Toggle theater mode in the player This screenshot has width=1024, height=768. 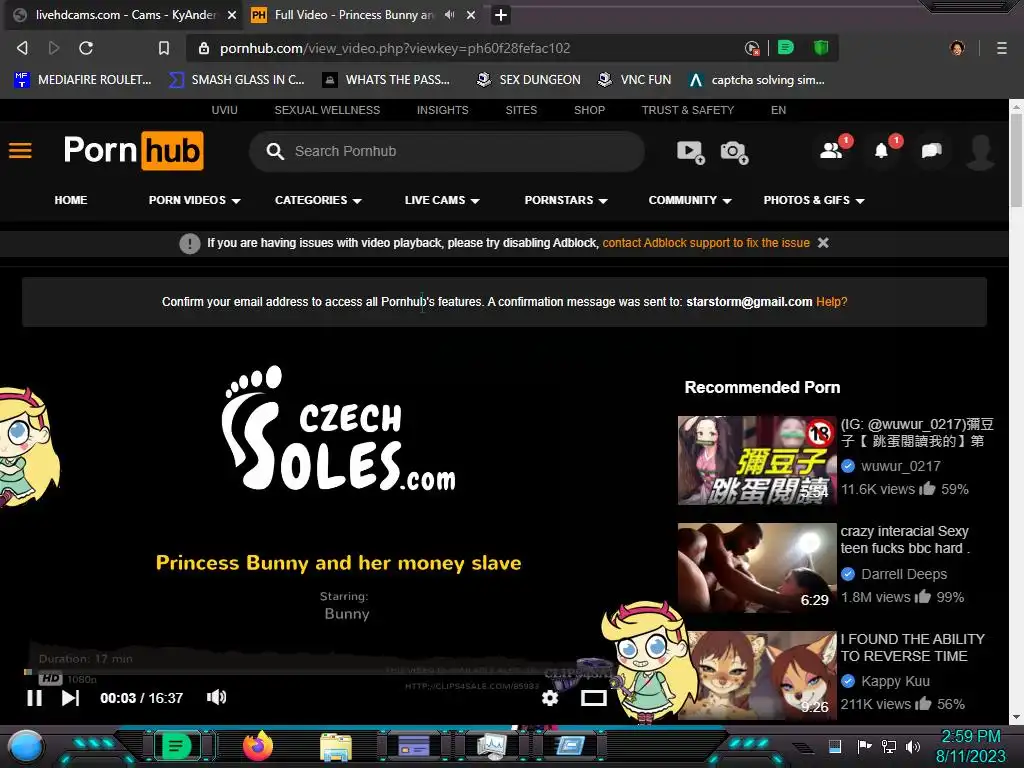(594, 698)
